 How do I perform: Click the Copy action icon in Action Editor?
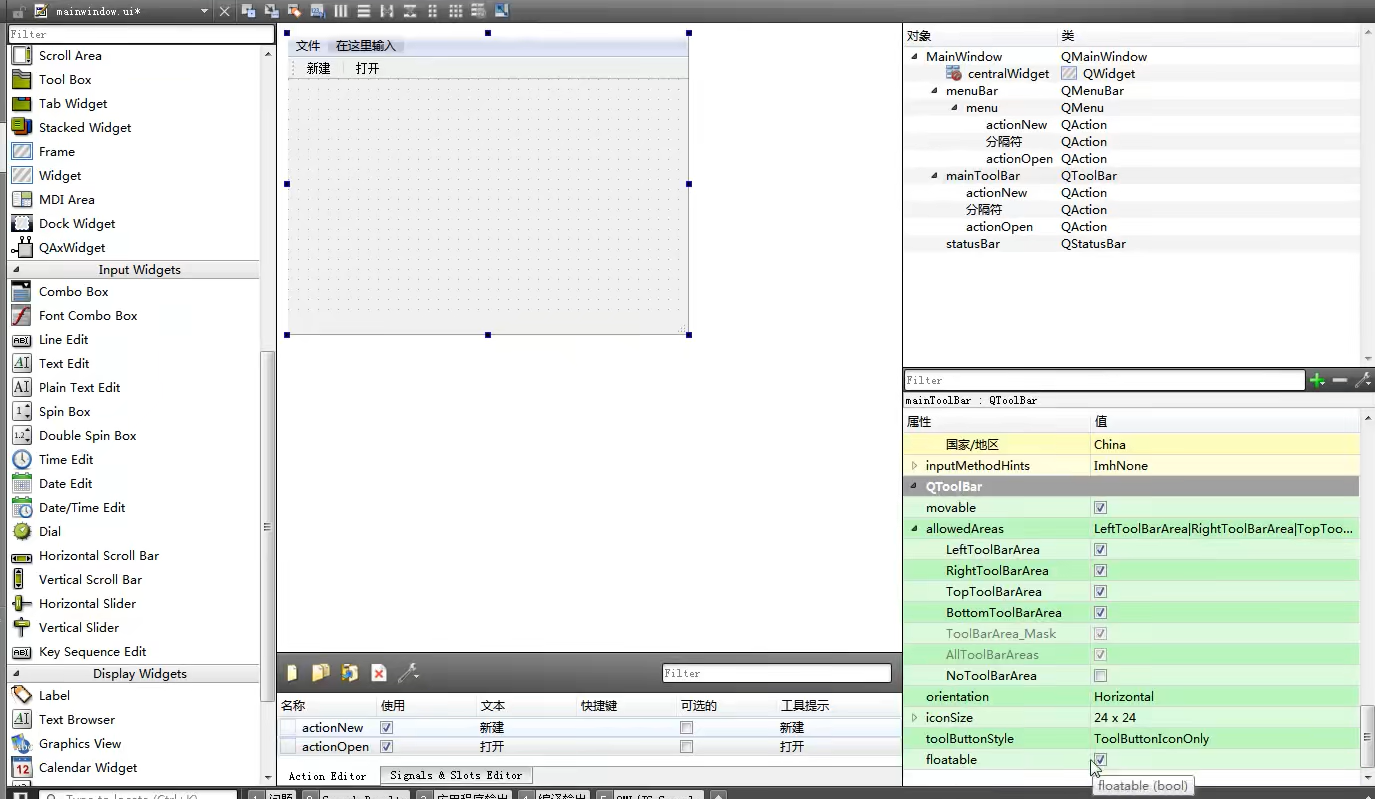(x=320, y=673)
